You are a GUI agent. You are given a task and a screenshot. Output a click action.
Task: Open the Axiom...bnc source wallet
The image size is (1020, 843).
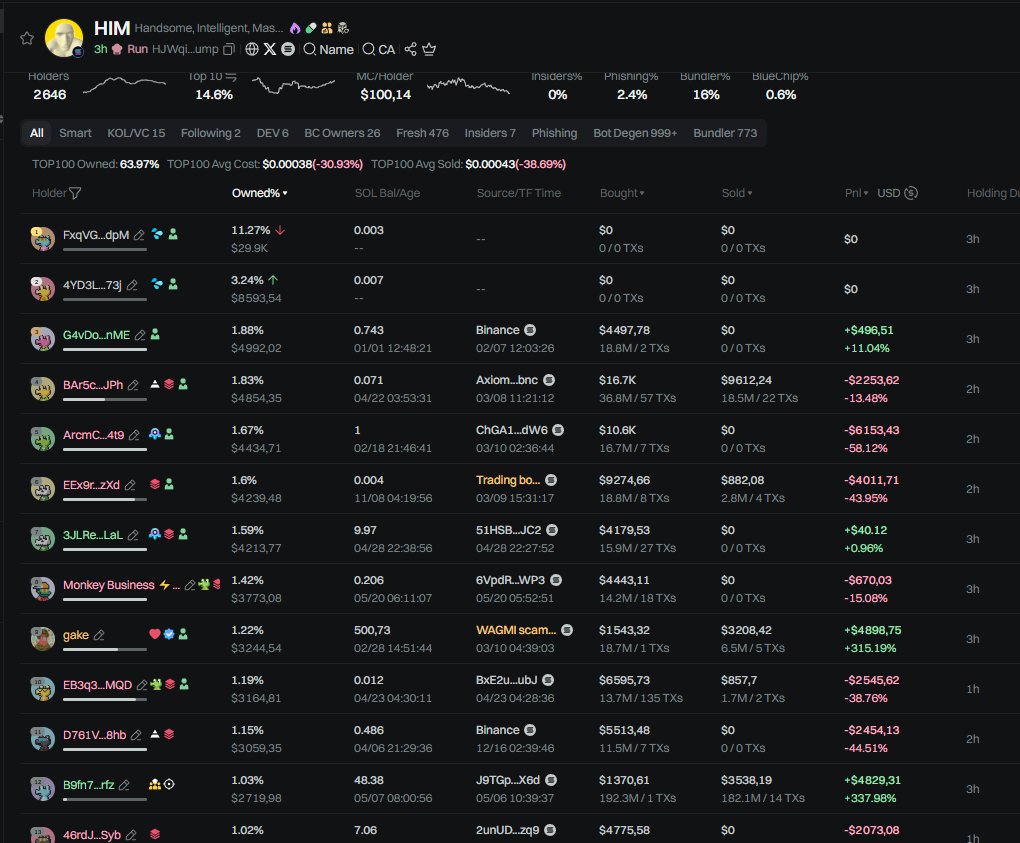click(x=507, y=380)
